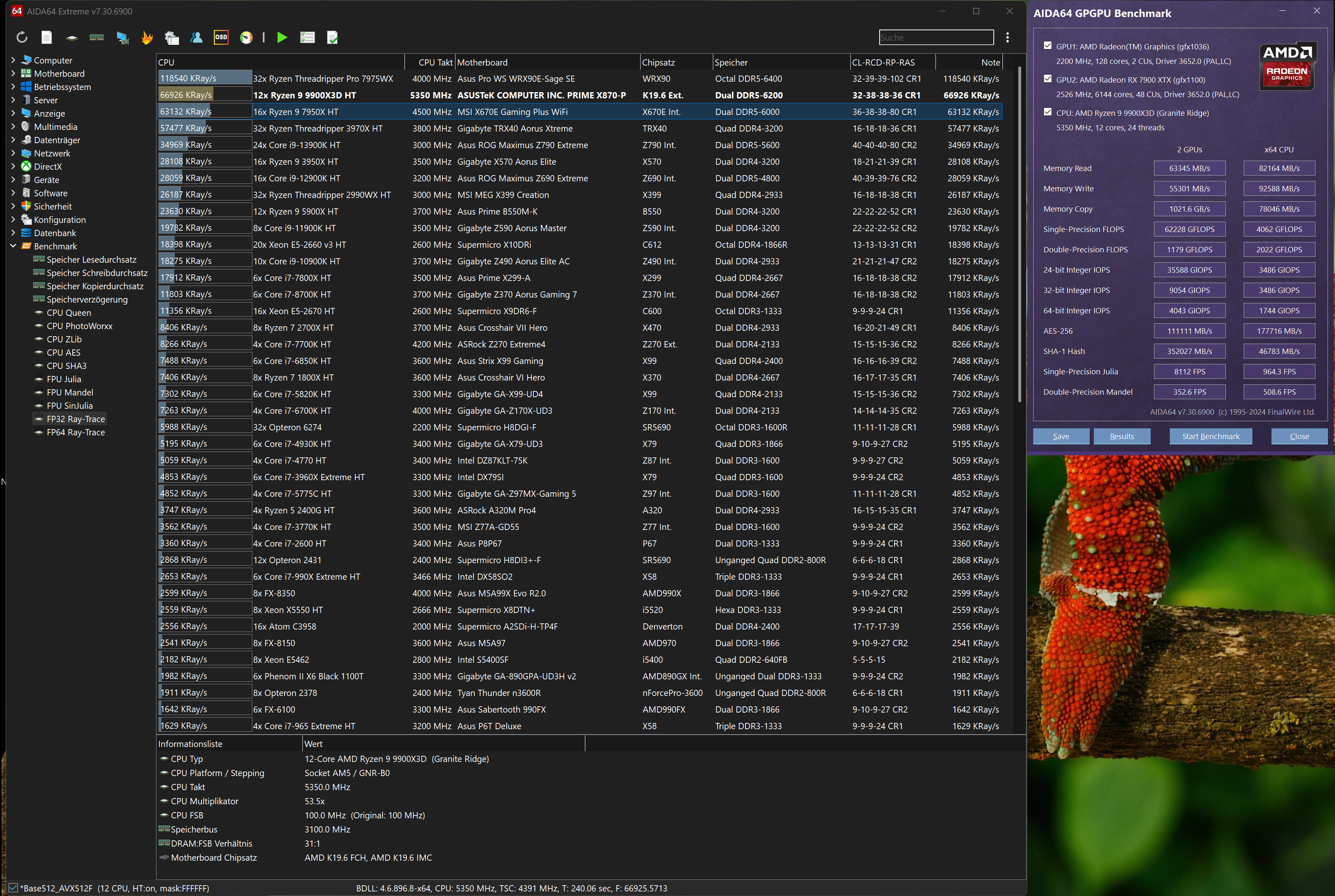The image size is (1335, 896).
Task: Expand the Betriebssystem tree node
Action: point(12,86)
